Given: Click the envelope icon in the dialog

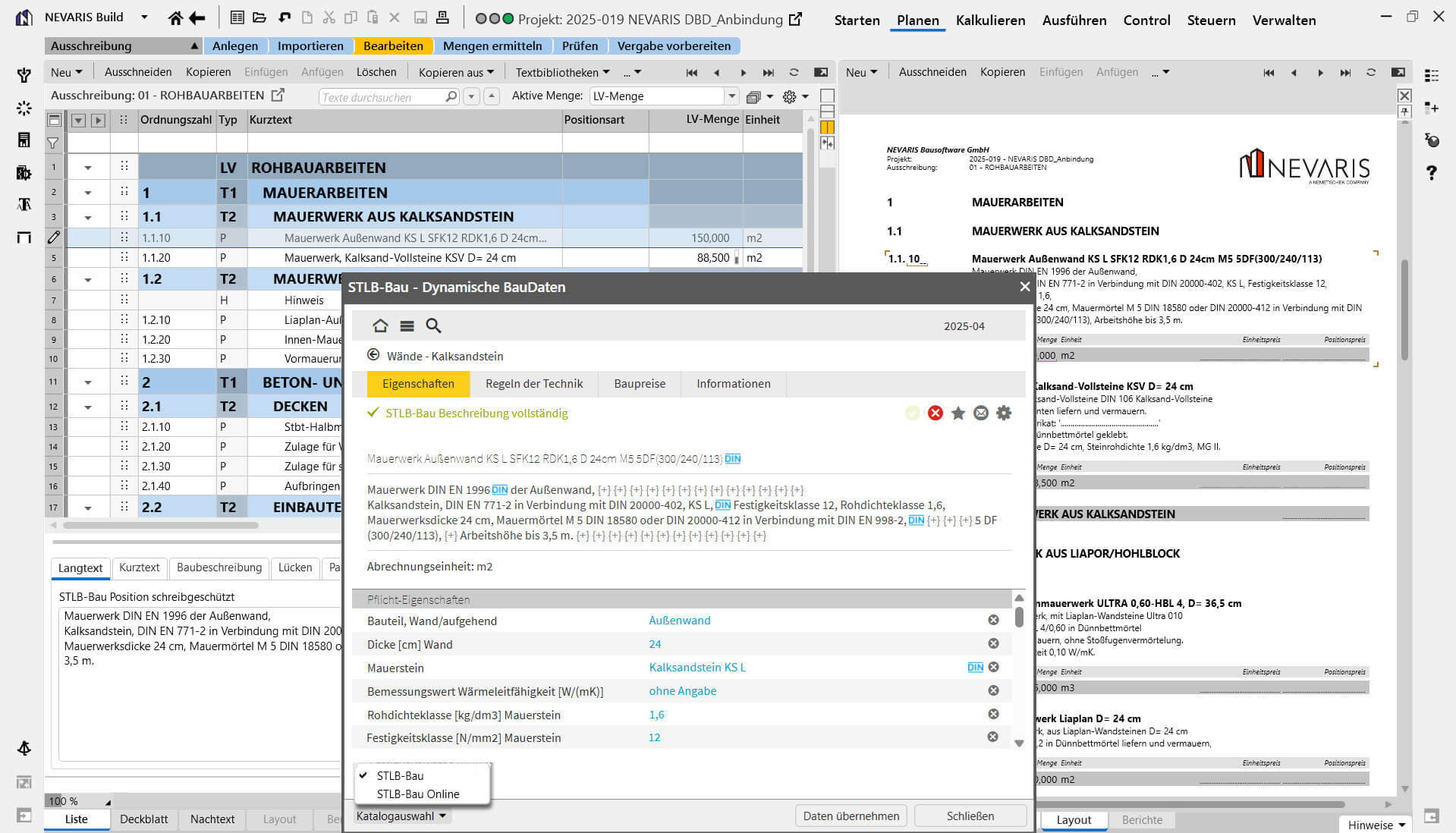Looking at the screenshot, I should point(981,413).
